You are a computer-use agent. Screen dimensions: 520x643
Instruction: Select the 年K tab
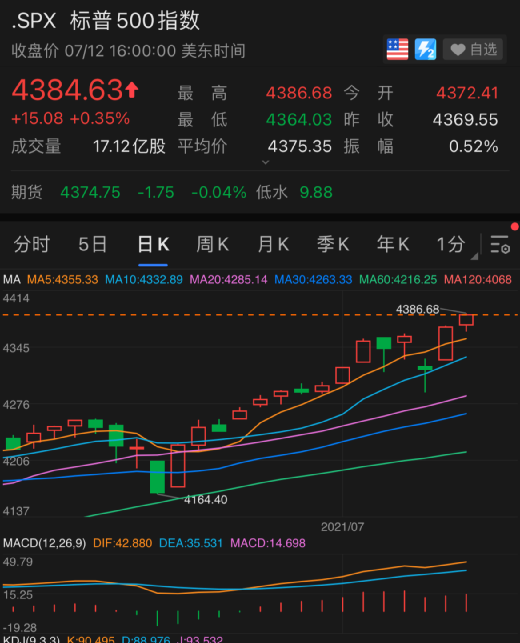coord(393,244)
